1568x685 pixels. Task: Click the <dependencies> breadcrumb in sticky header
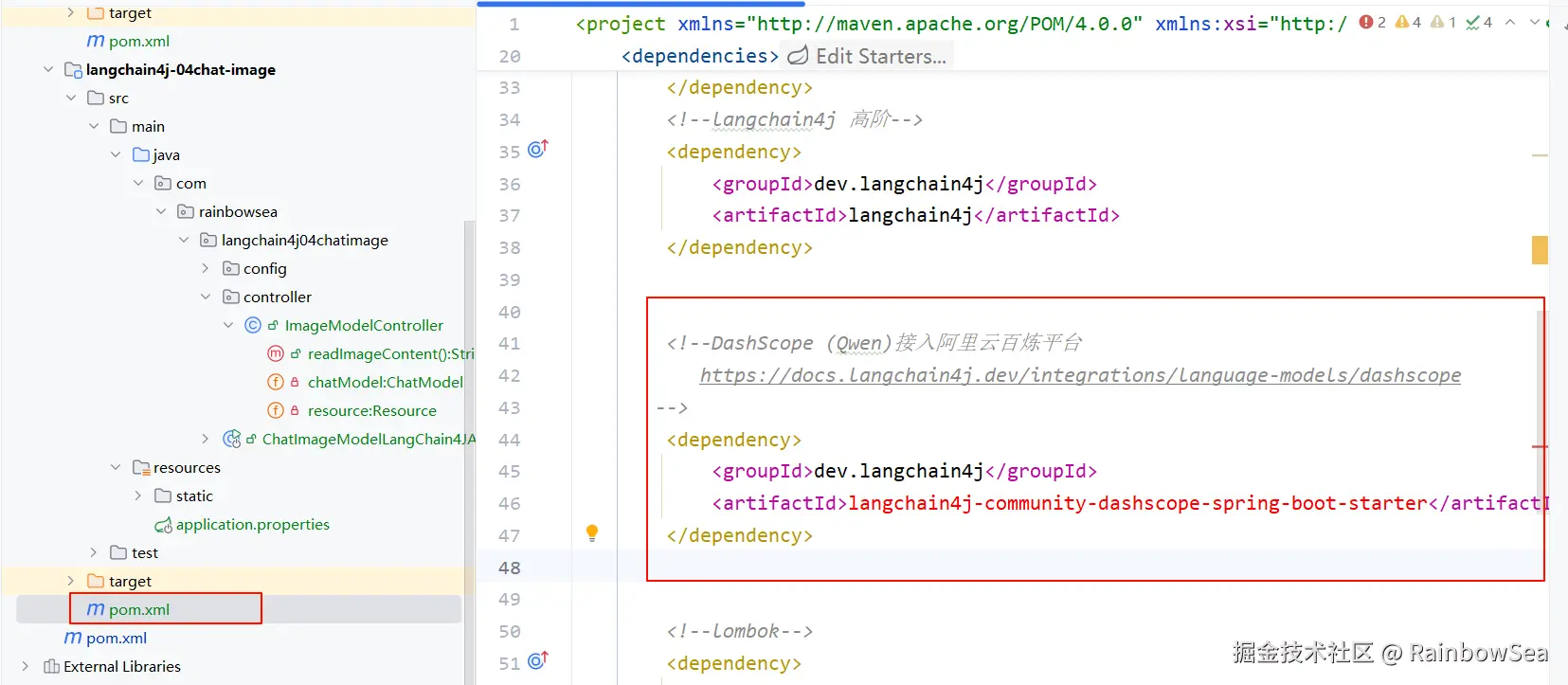point(700,56)
